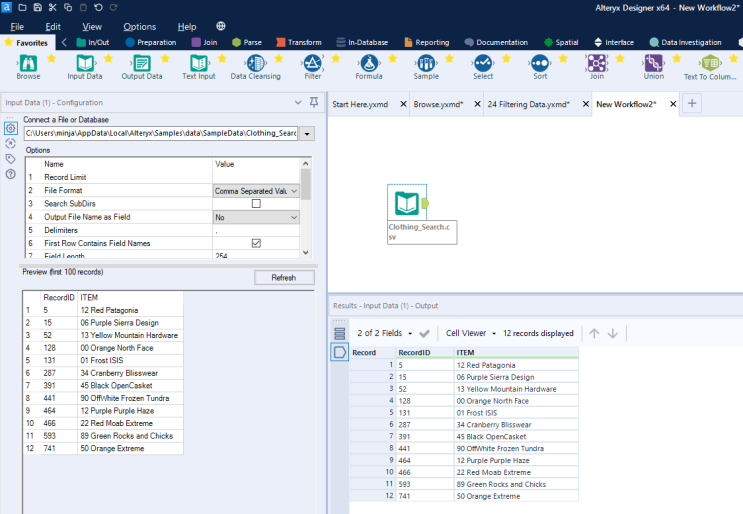Select the Input Data tool icon
This screenshot has width=743, height=514.
[85, 63]
